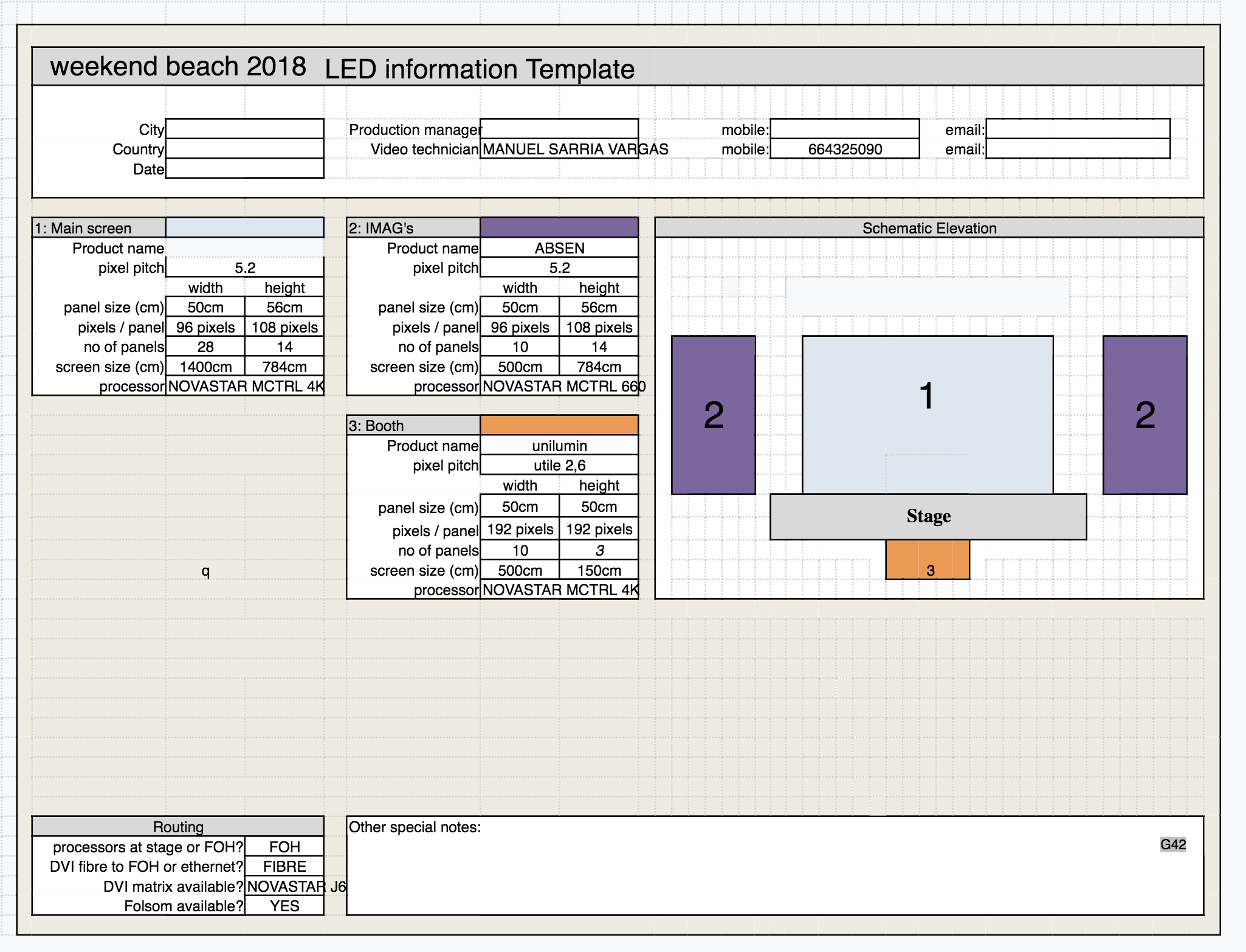
Task: Select the main screen 1 shape in schematic
Action: 927,415
